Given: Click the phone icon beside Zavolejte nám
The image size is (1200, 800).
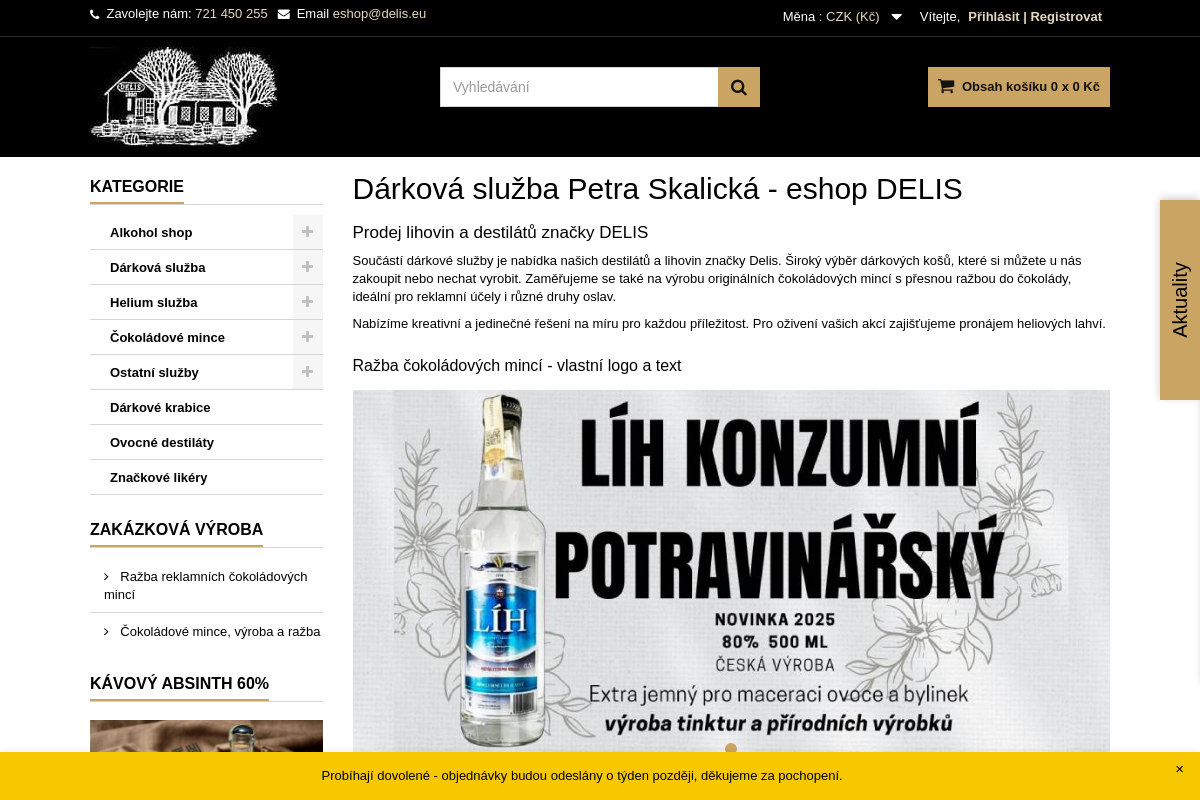Looking at the screenshot, I should click(95, 14).
